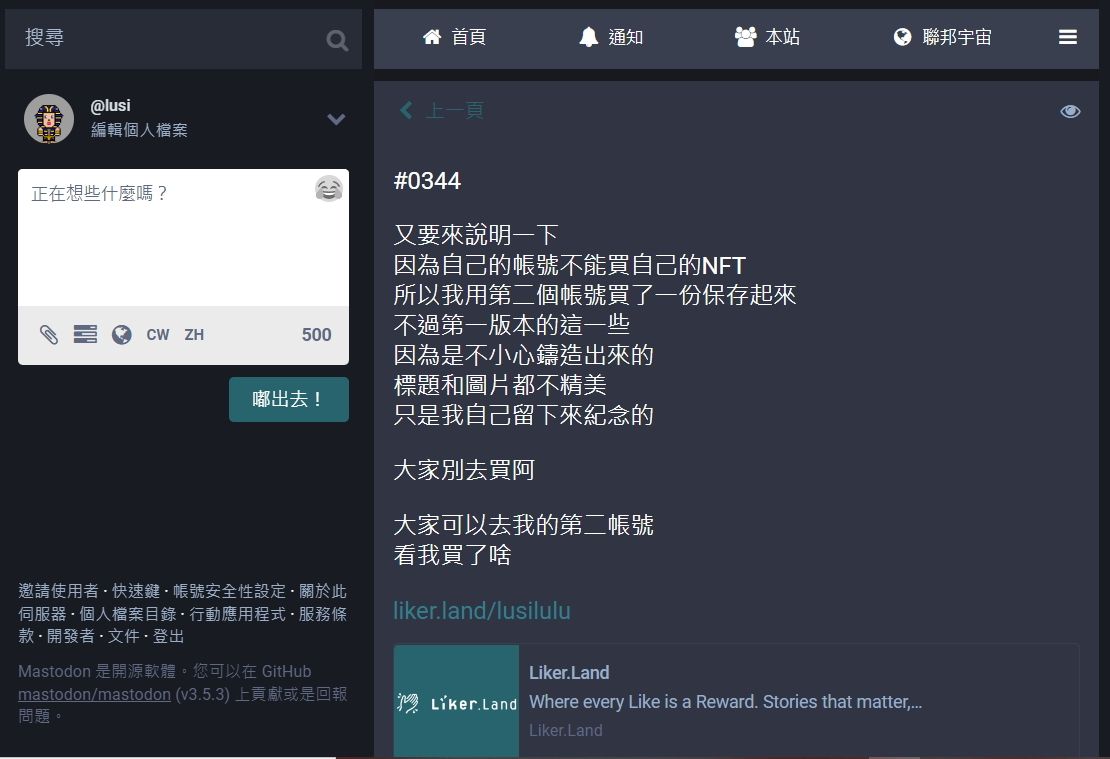1110x759 pixels.
Task: Open the liker.land/lusilulu link
Action: (x=482, y=610)
